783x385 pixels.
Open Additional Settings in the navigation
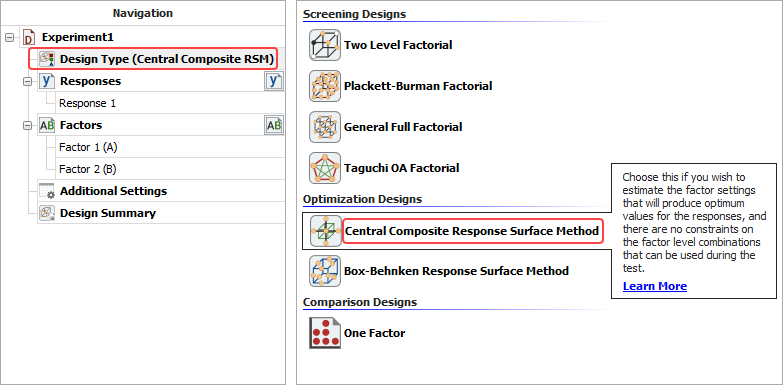[x=113, y=191]
